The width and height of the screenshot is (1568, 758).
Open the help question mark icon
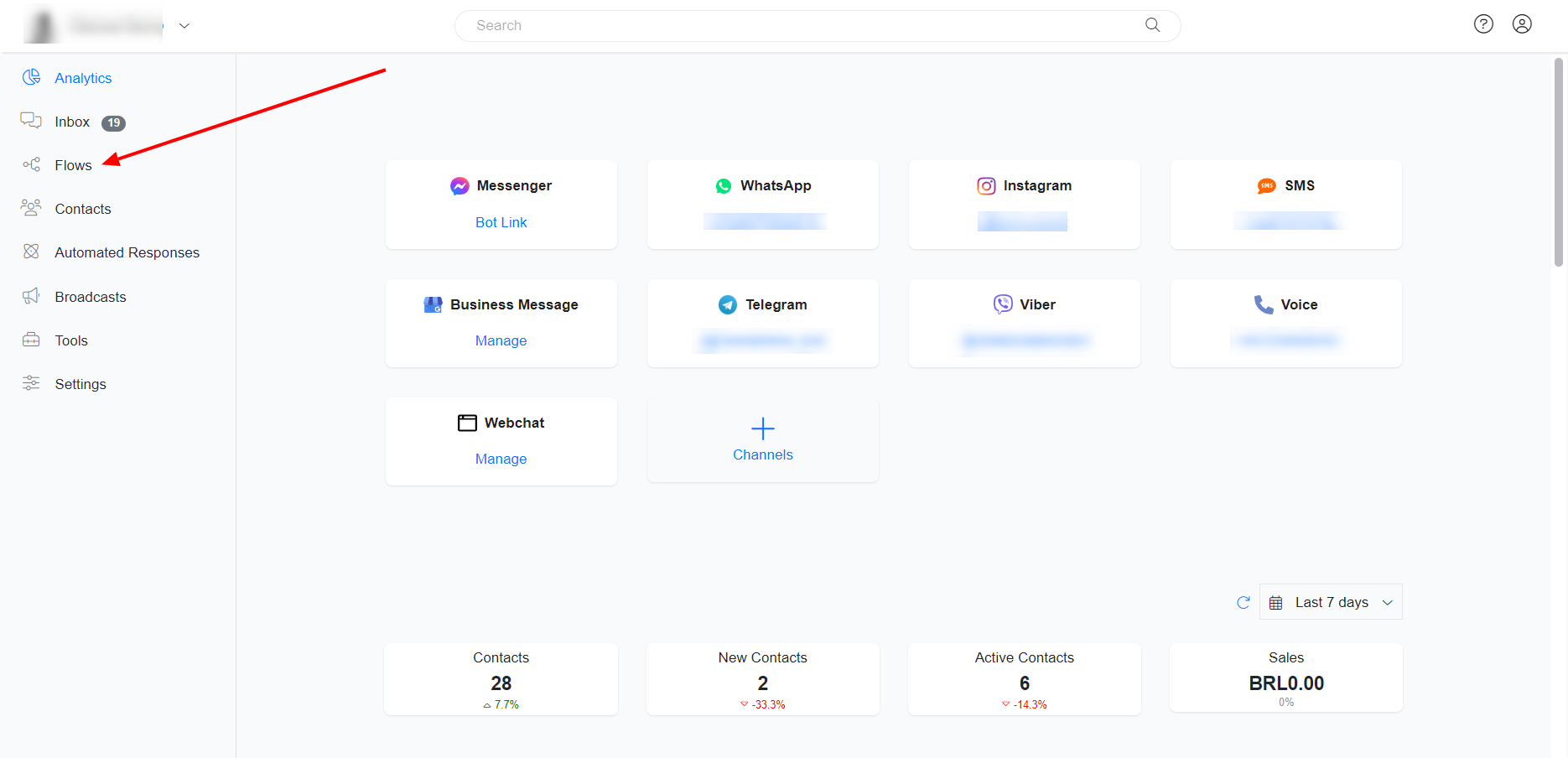point(1483,24)
